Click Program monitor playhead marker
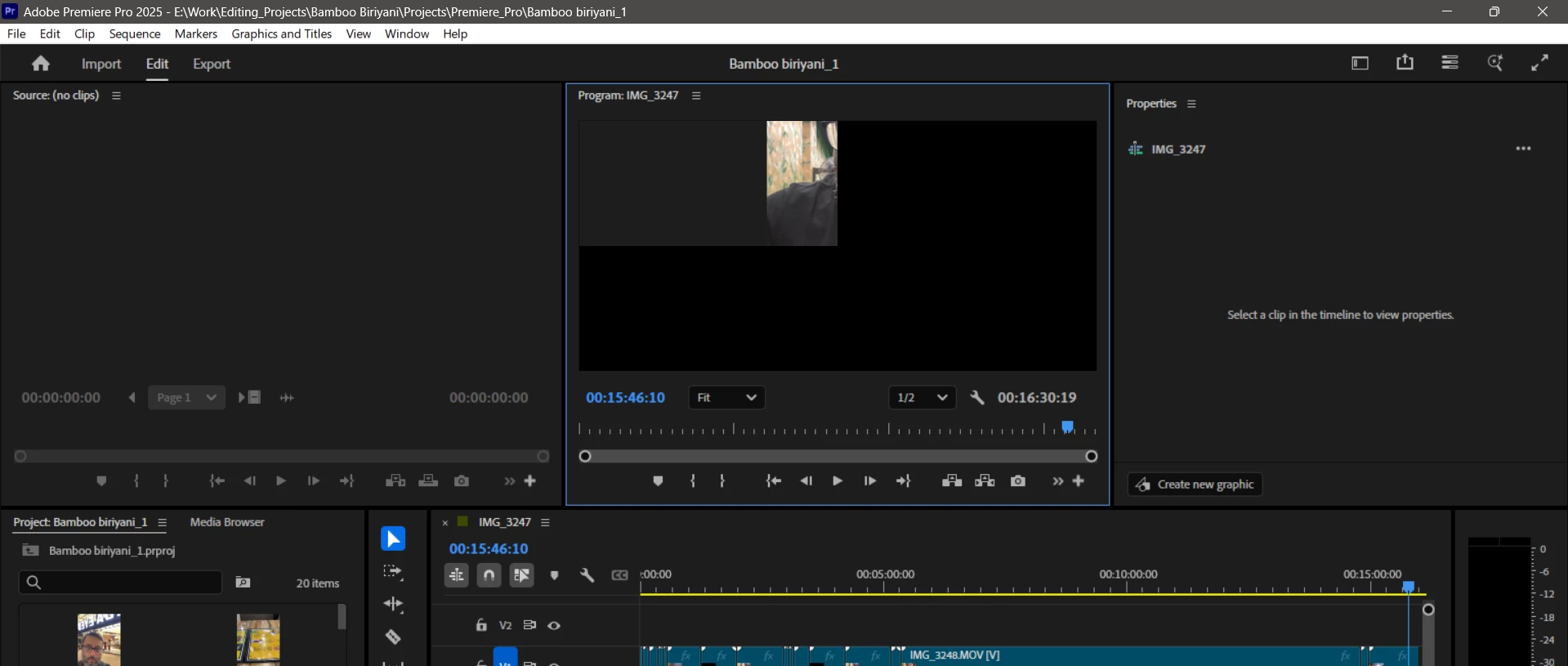 tap(1068, 427)
